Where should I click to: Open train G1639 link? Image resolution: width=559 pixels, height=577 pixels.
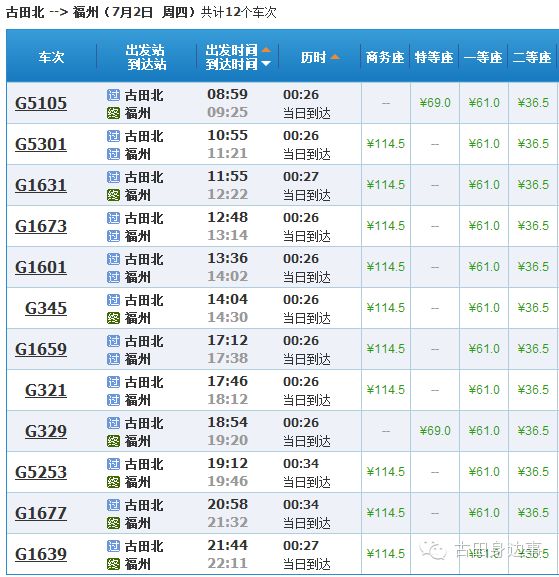pos(41,554)
